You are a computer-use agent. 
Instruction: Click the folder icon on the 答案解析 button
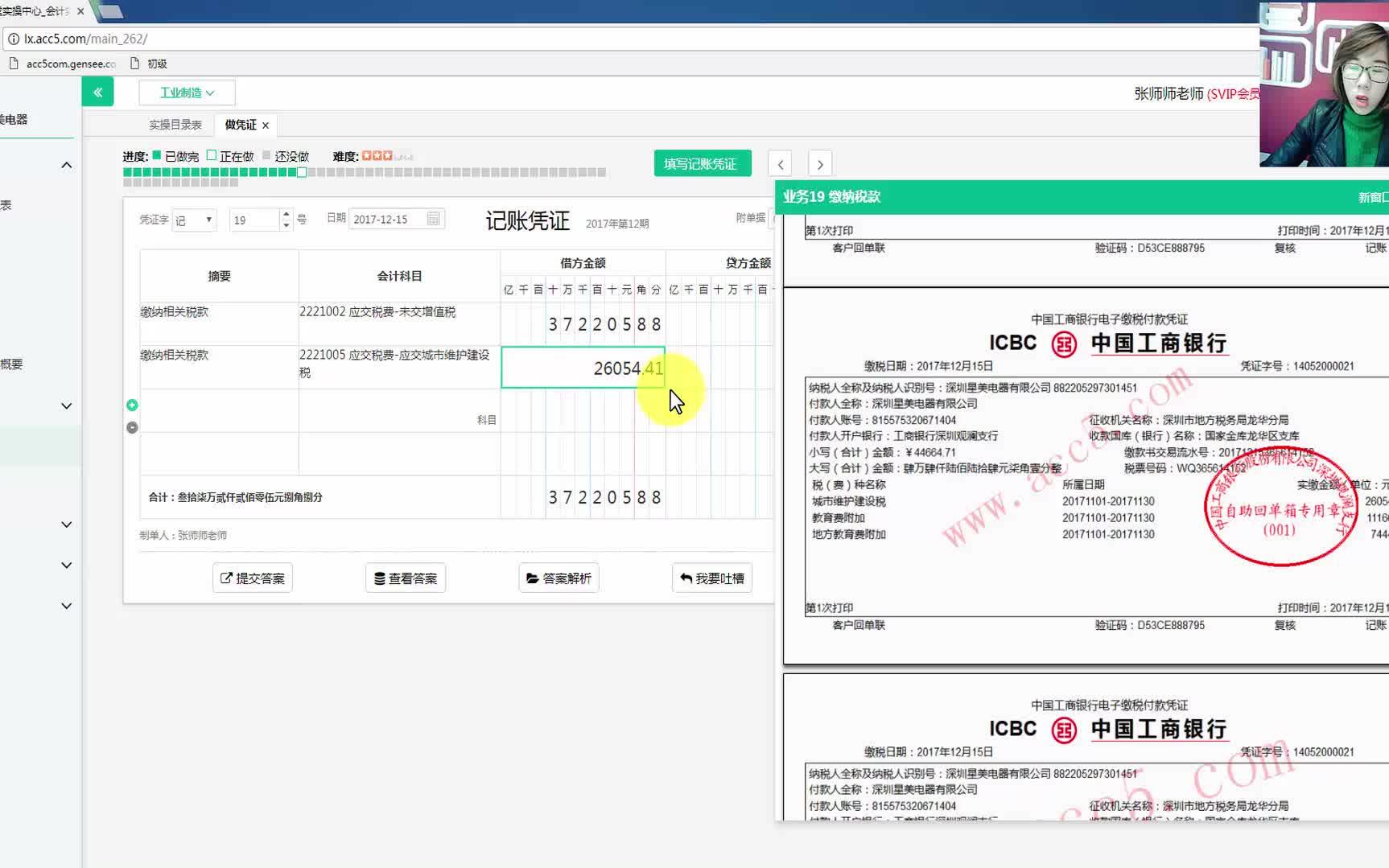click(x=534, y=578)
